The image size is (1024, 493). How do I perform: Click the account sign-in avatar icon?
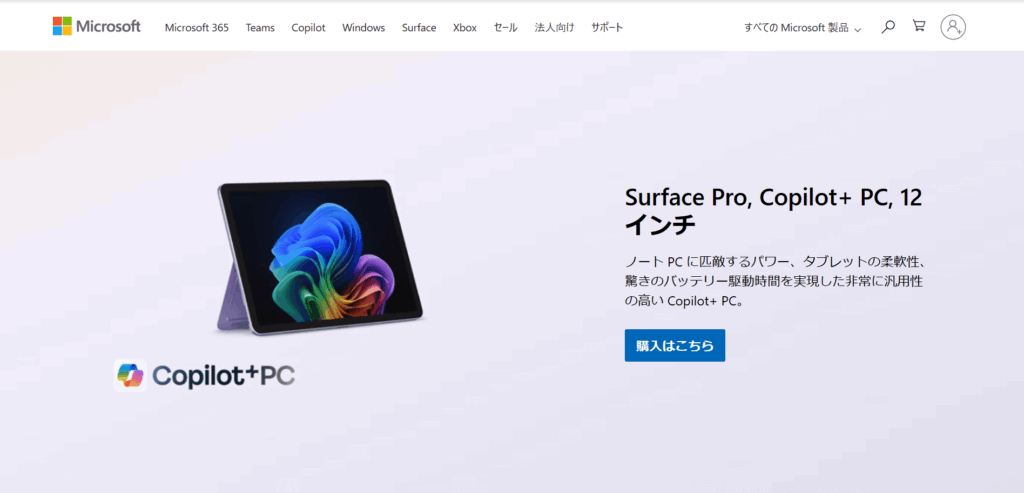(x=953, y=27)
